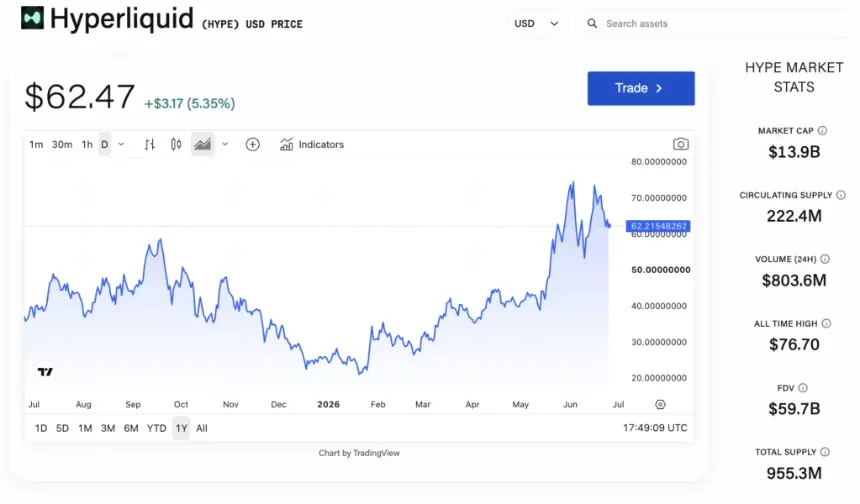The width and height of the screenshot is (860, 504).
Task: Add a comparison symbol with plus icon
Action: [252, 144]
